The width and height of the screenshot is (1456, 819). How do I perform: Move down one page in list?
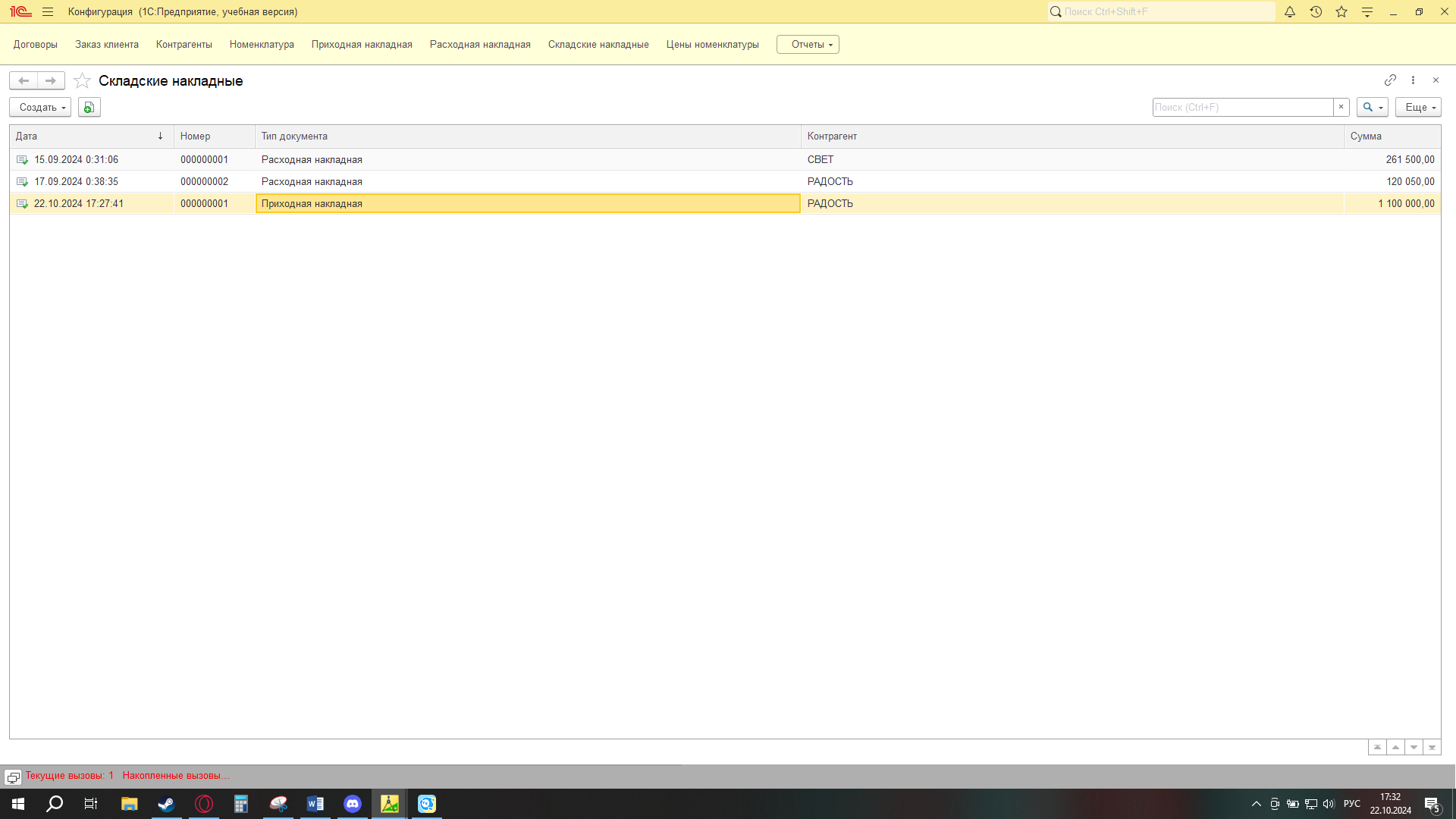1414,747
